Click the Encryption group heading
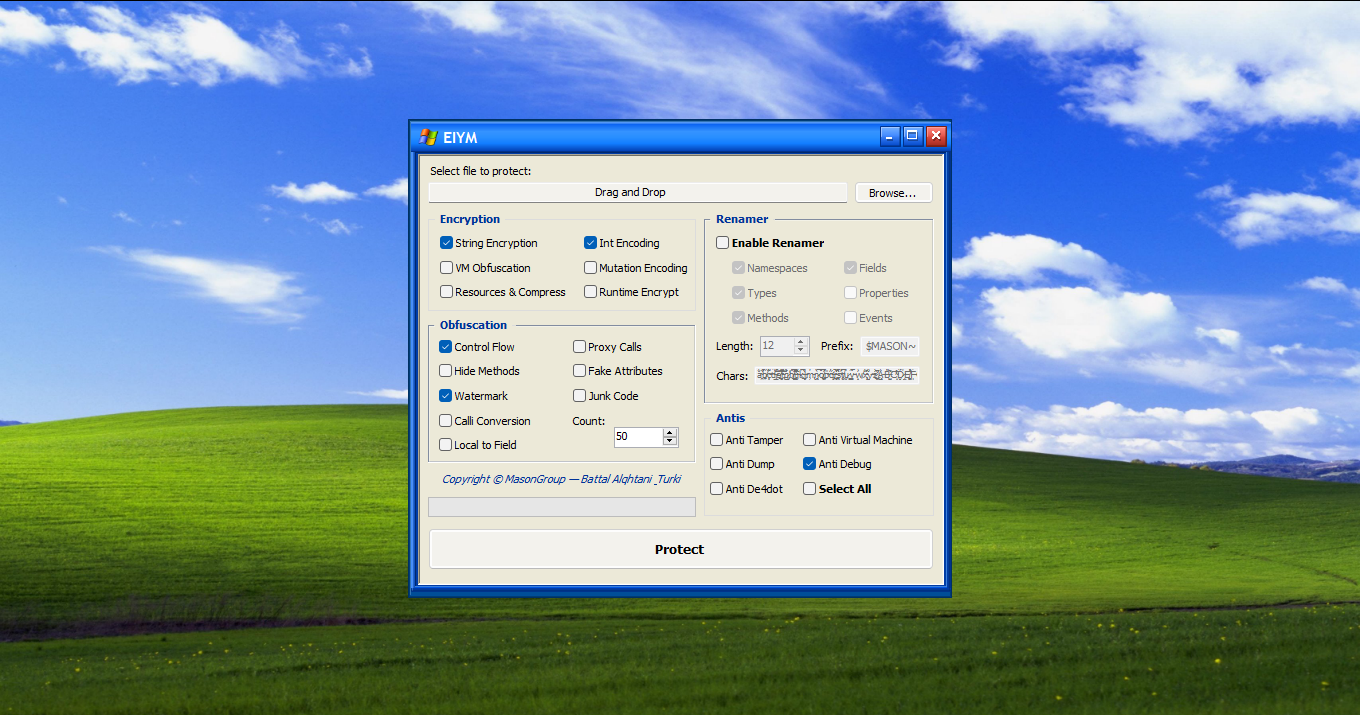The image size is (1360, 715). (470, 219)
